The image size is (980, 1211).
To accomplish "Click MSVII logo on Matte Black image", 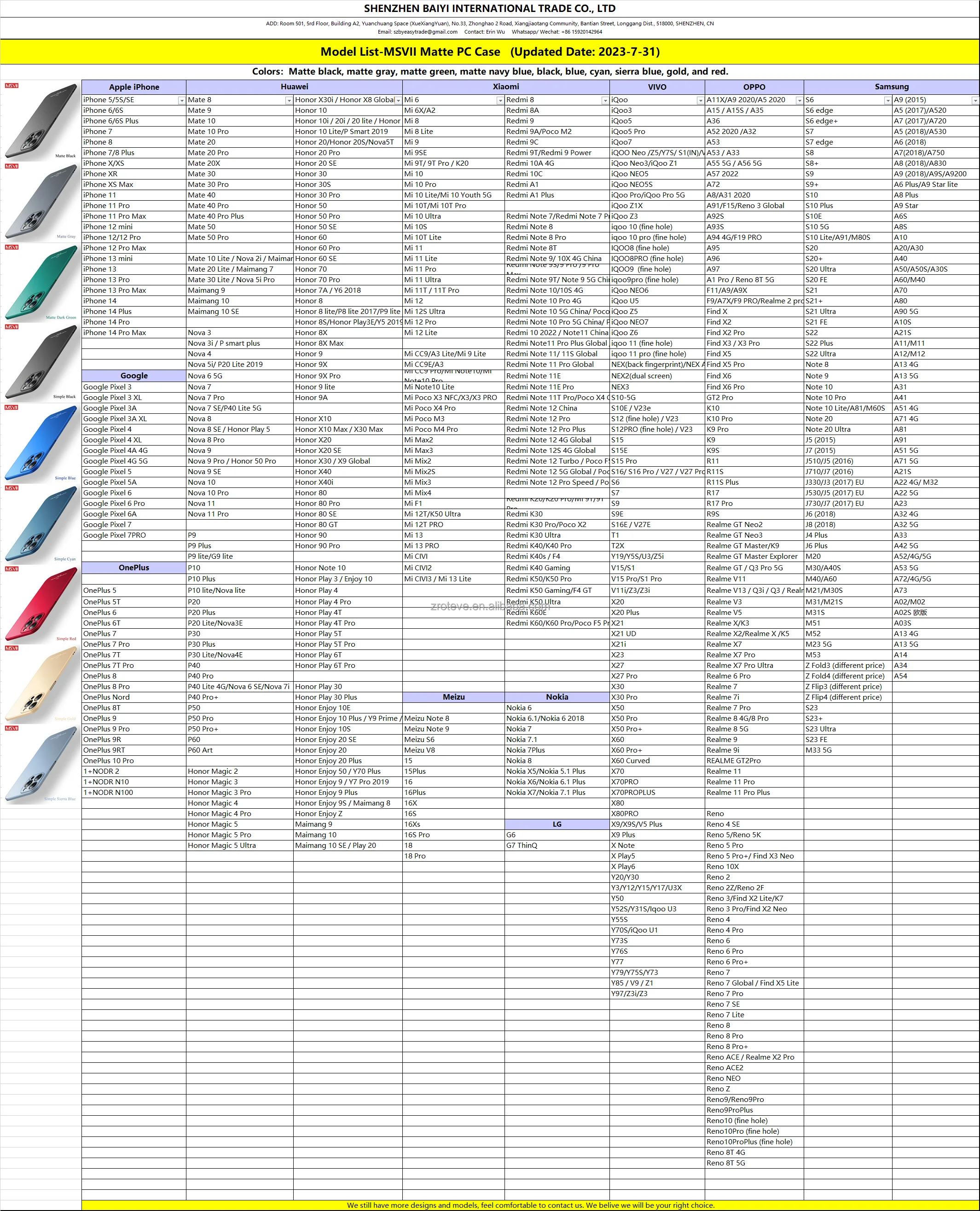I will pyautogui.click(x=12, y=86).
